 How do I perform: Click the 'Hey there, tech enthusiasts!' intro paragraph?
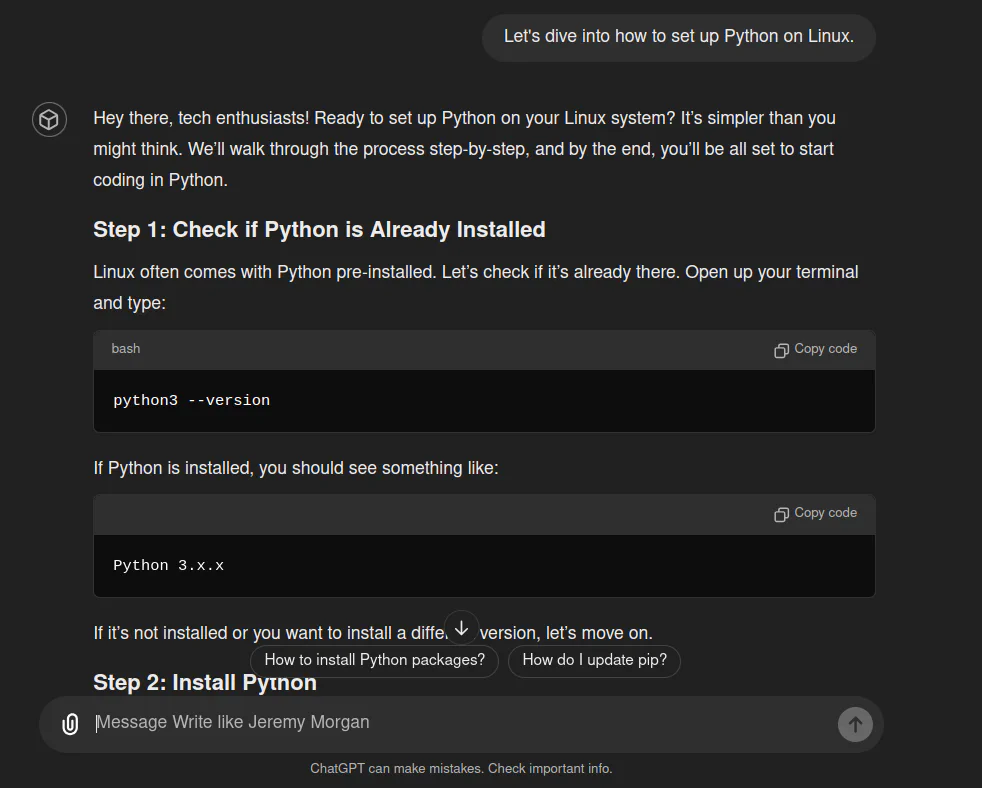tap(465, 149)
